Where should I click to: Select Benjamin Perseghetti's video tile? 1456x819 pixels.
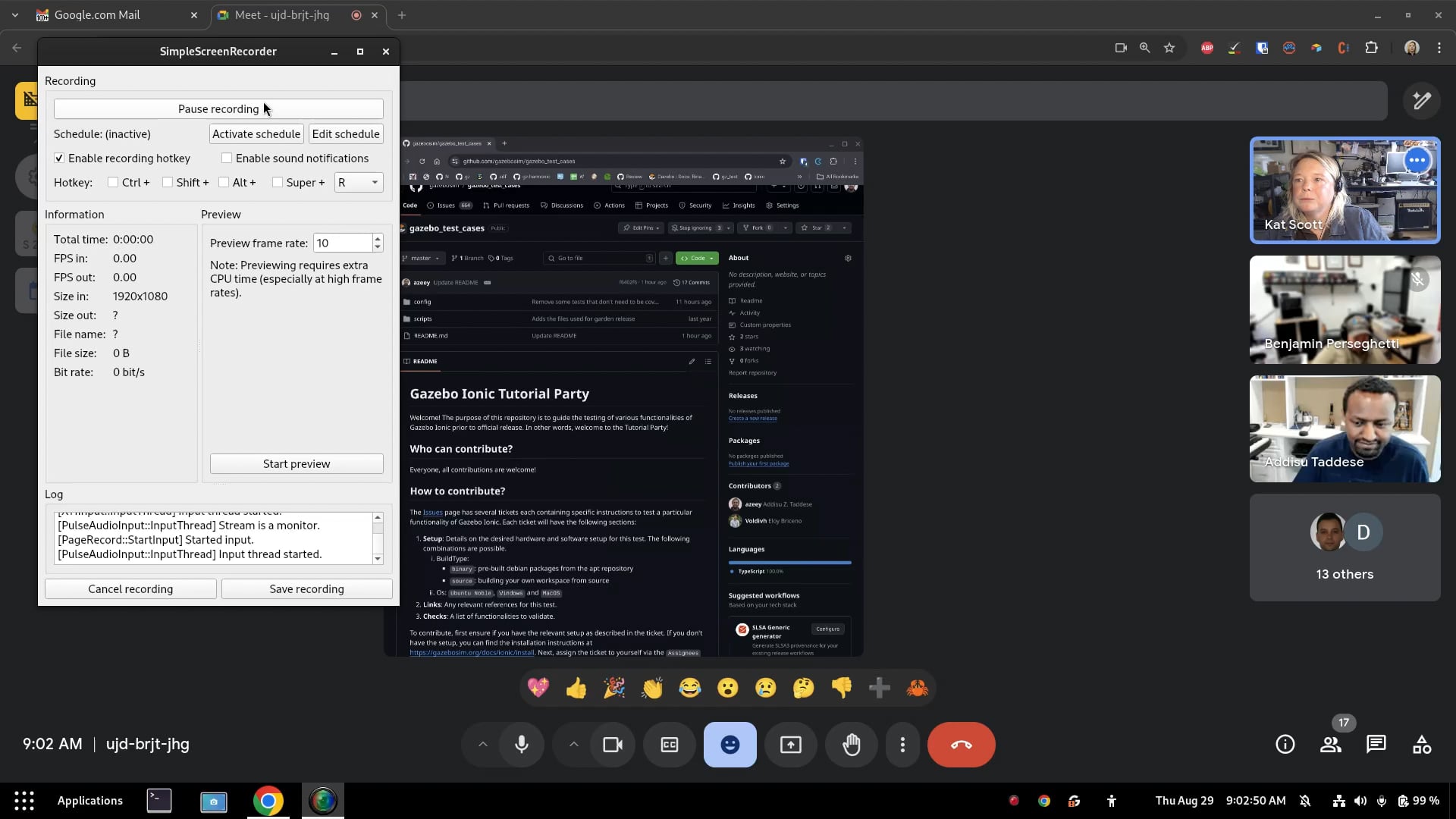pyautogui.click(x=1345, y=310)
